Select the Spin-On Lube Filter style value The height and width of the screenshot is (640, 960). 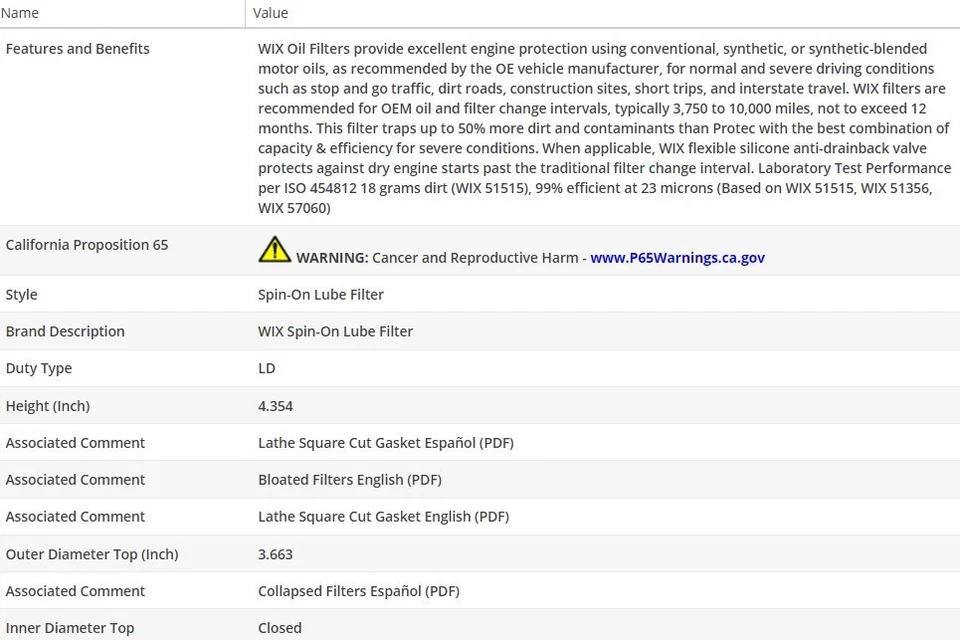(x=320, y=295)
